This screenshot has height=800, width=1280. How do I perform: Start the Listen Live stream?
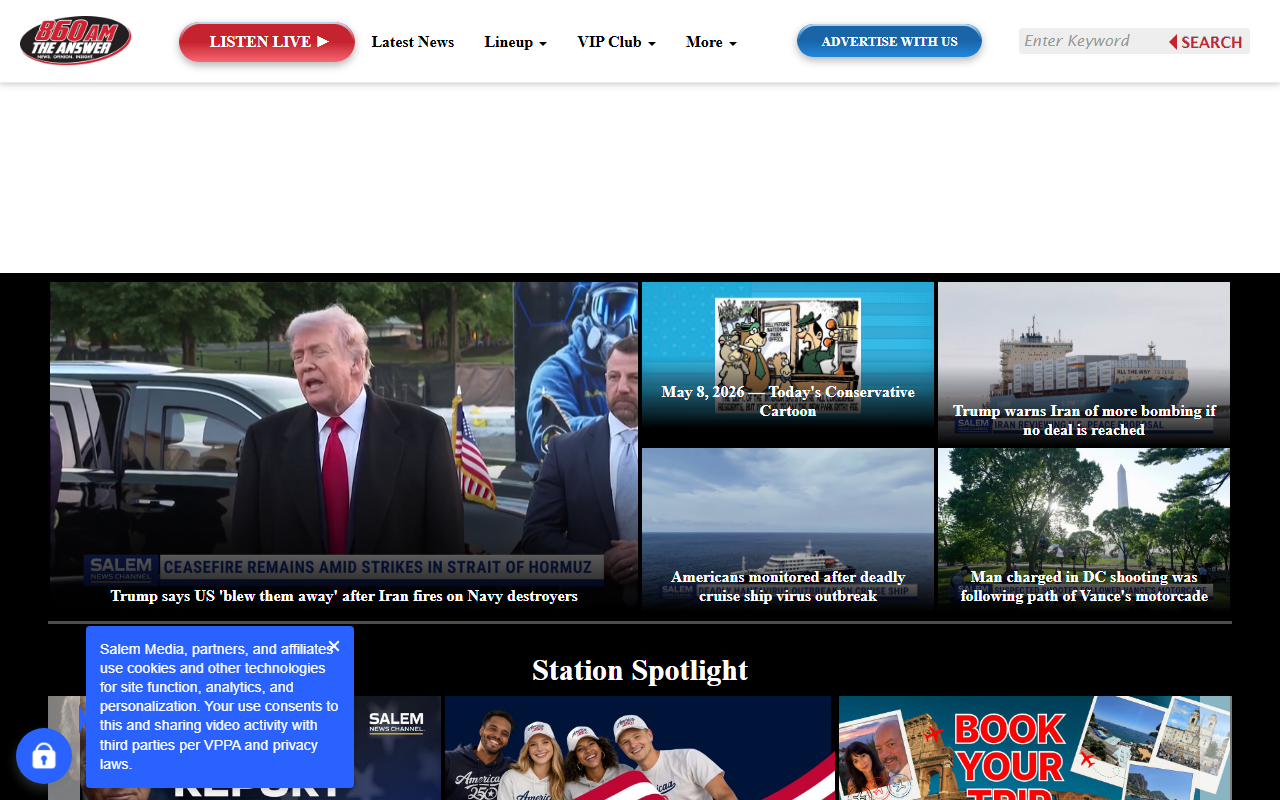pyautogui.click(x=267, y=42)
